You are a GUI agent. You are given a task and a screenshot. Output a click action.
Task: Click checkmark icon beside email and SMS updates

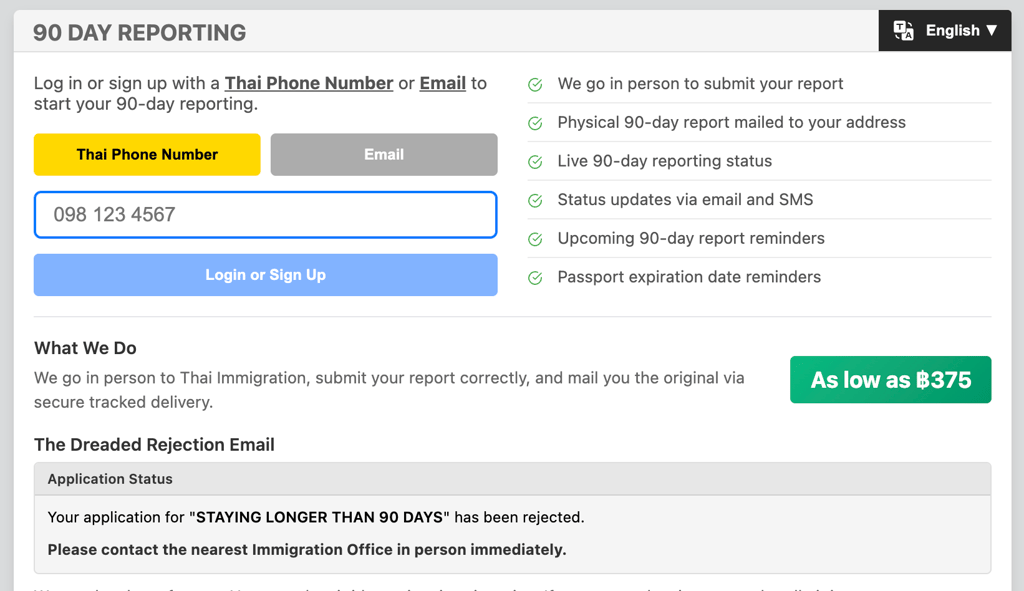tap(535, 200)
